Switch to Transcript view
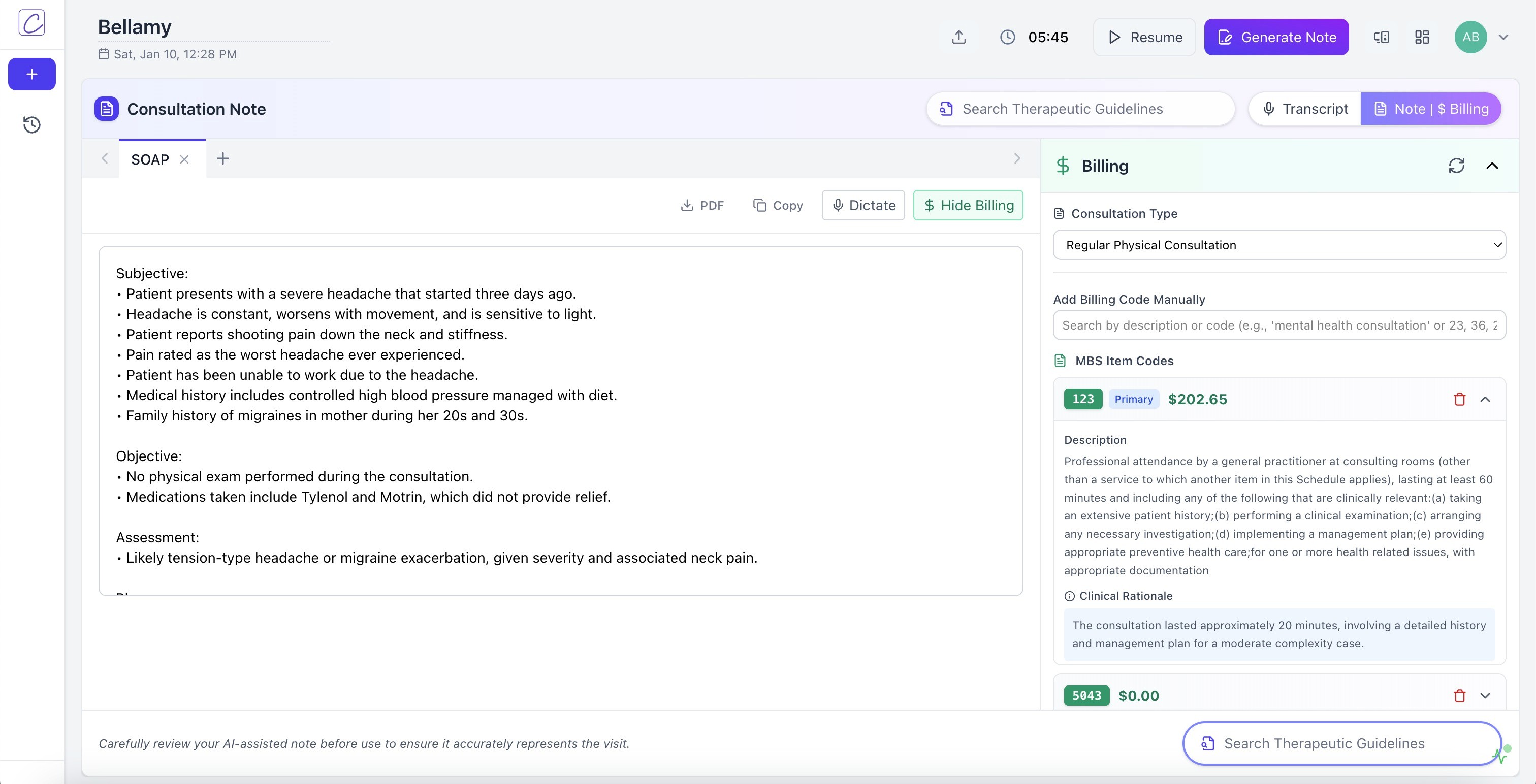The image size is (1536, 784). point(1305,109)
